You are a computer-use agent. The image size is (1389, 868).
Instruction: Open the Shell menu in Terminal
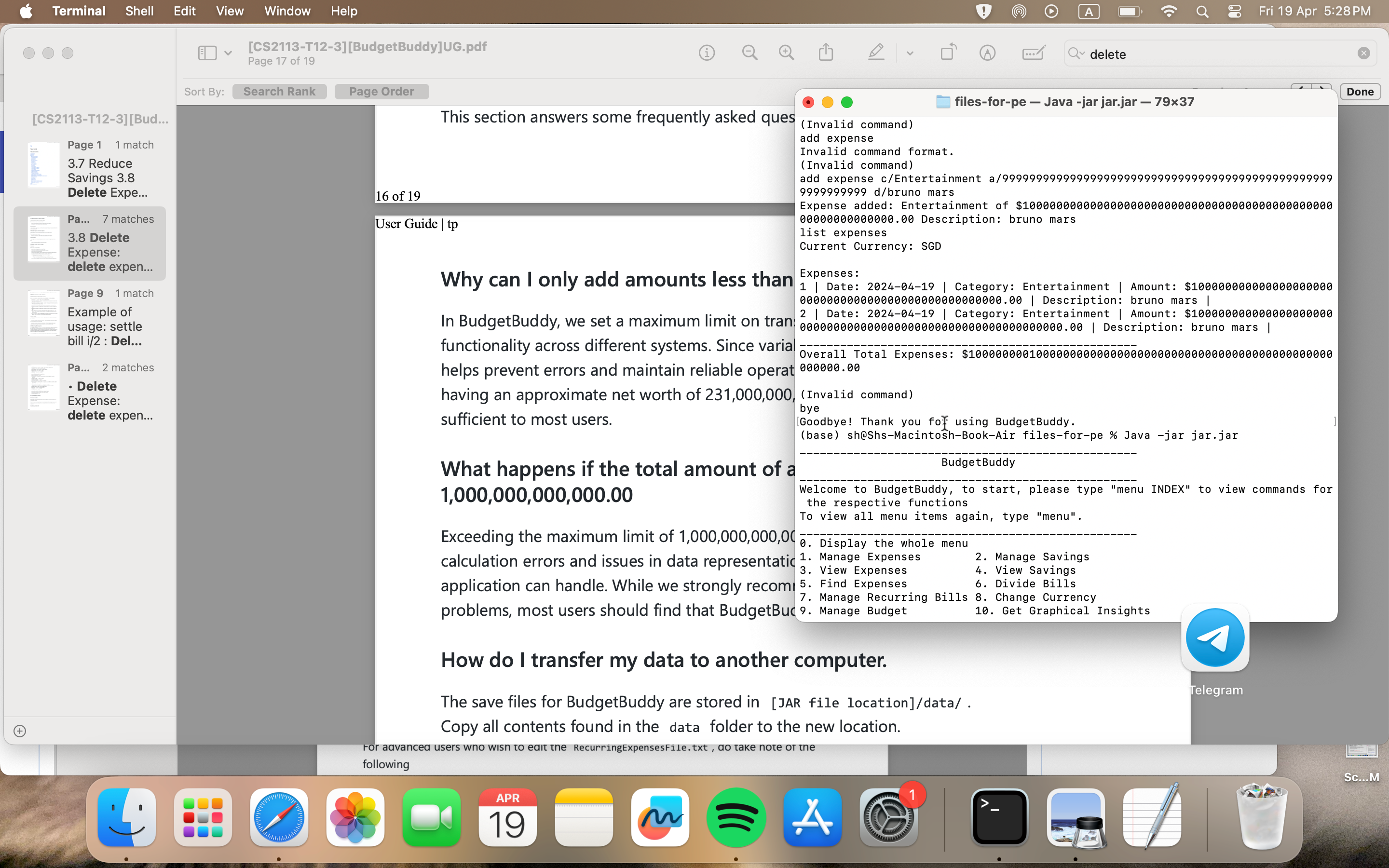[139, 11]
